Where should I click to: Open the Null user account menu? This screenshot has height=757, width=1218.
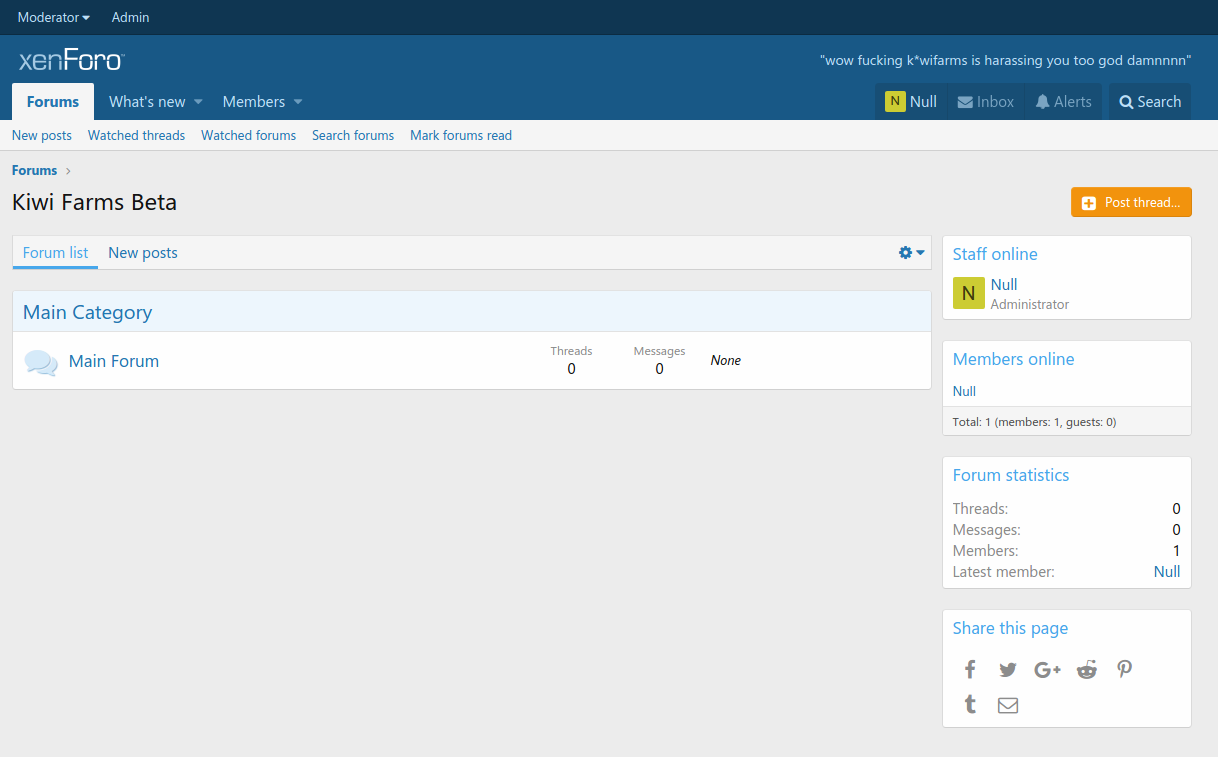(x=911, y=102)
